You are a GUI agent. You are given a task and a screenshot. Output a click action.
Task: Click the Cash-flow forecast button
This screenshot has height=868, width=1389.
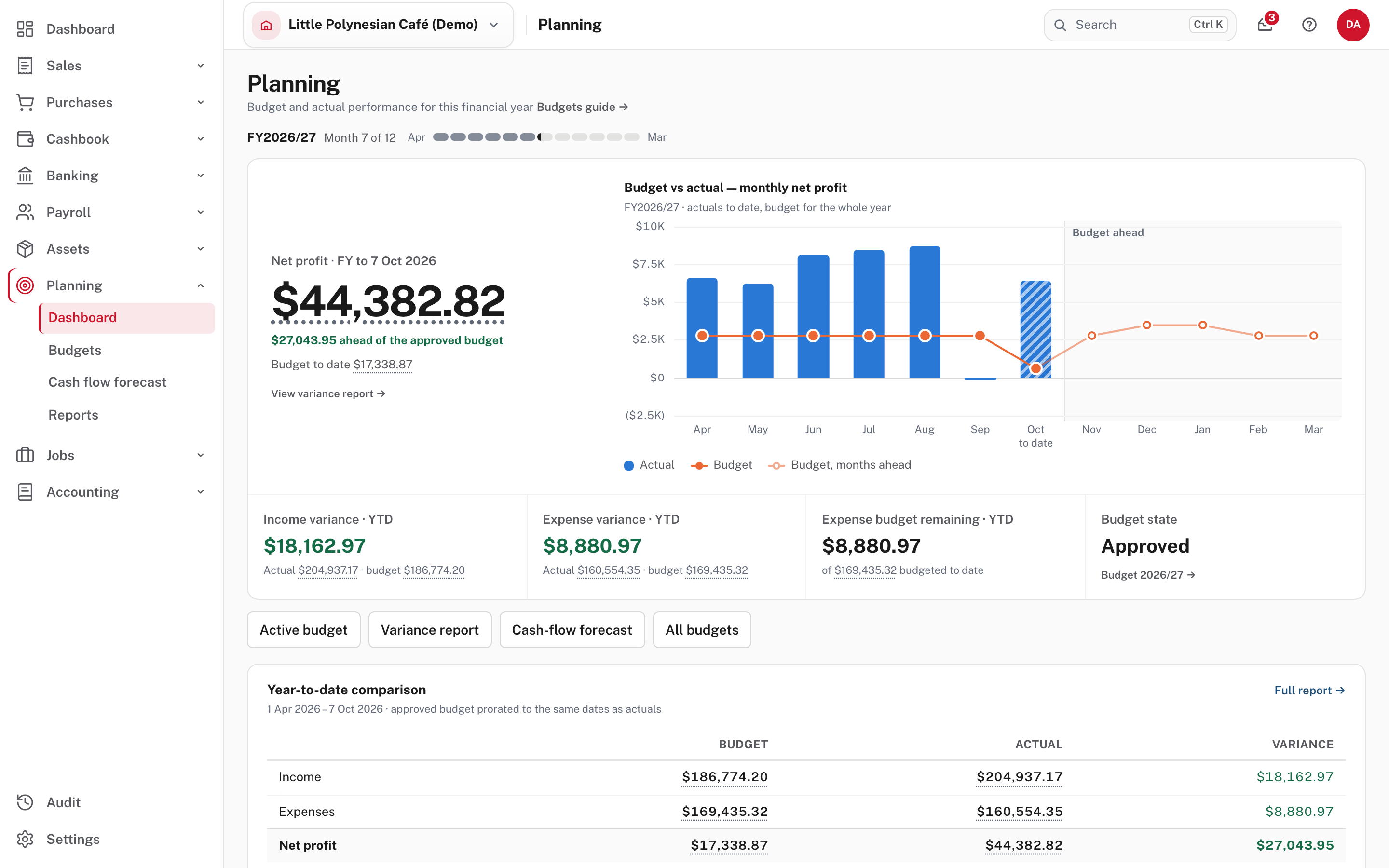tap(572, 630)
